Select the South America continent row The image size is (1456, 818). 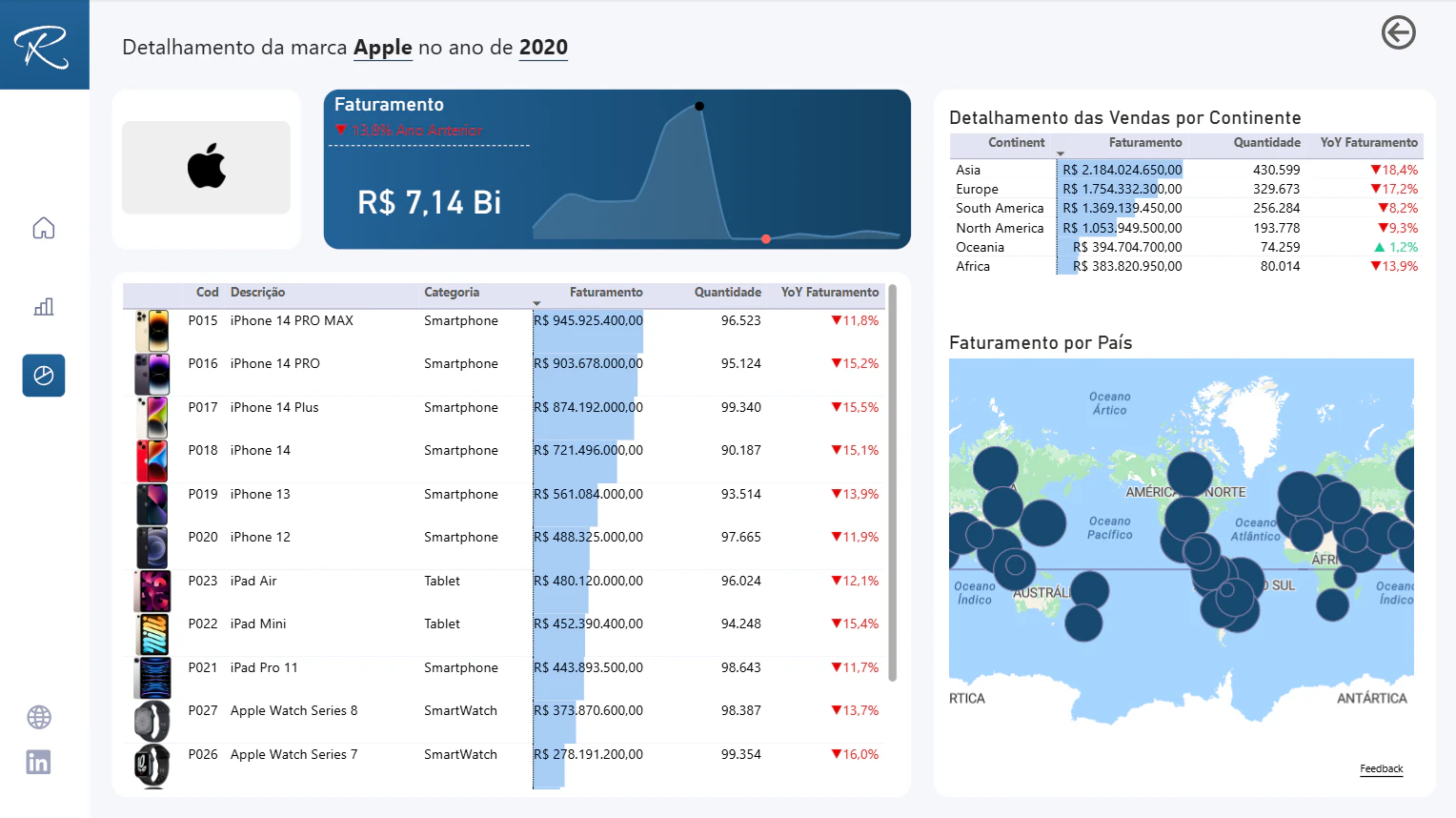pos(1186,208)
